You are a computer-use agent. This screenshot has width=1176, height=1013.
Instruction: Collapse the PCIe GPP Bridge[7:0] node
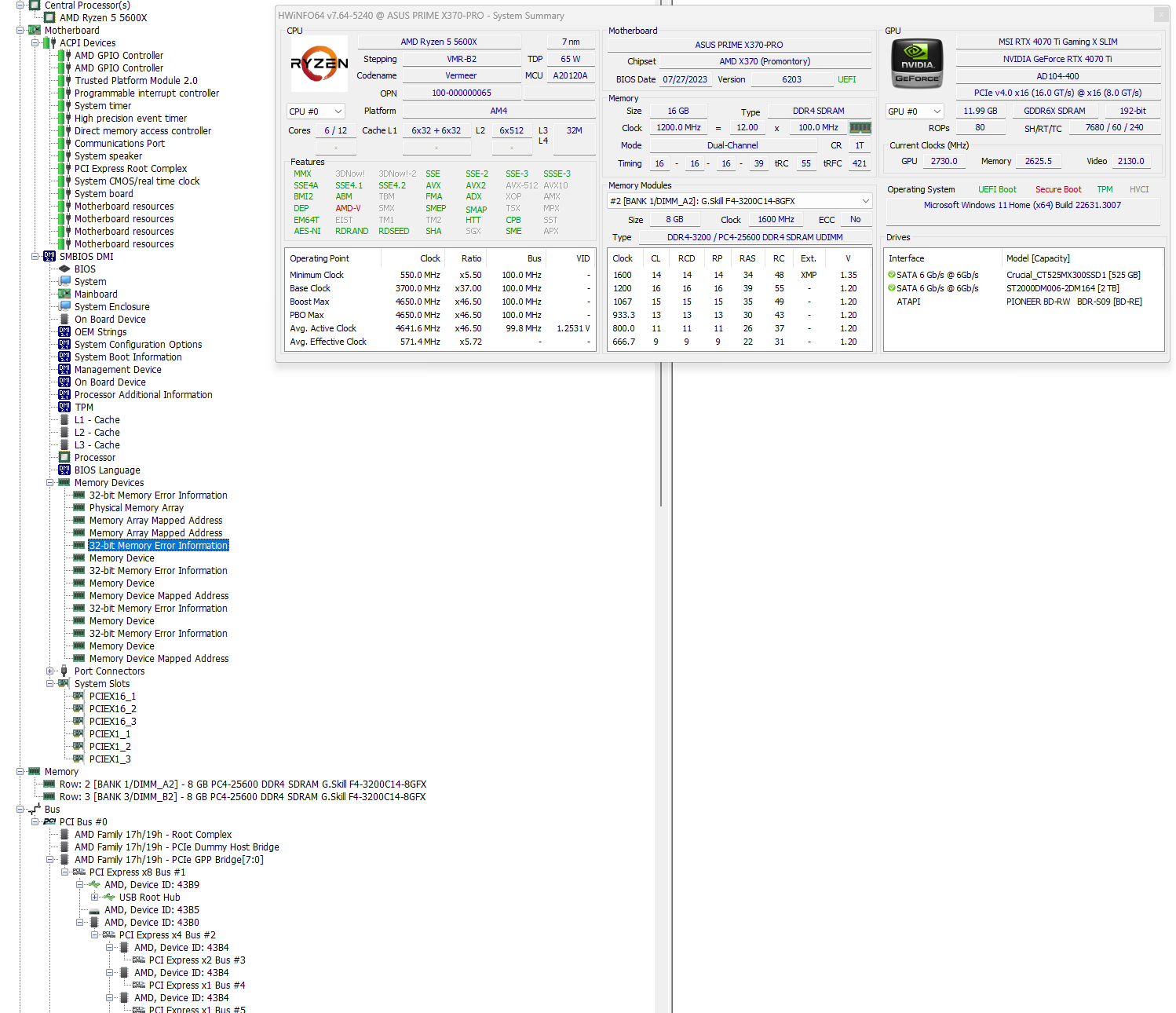[x=50, y=859]
